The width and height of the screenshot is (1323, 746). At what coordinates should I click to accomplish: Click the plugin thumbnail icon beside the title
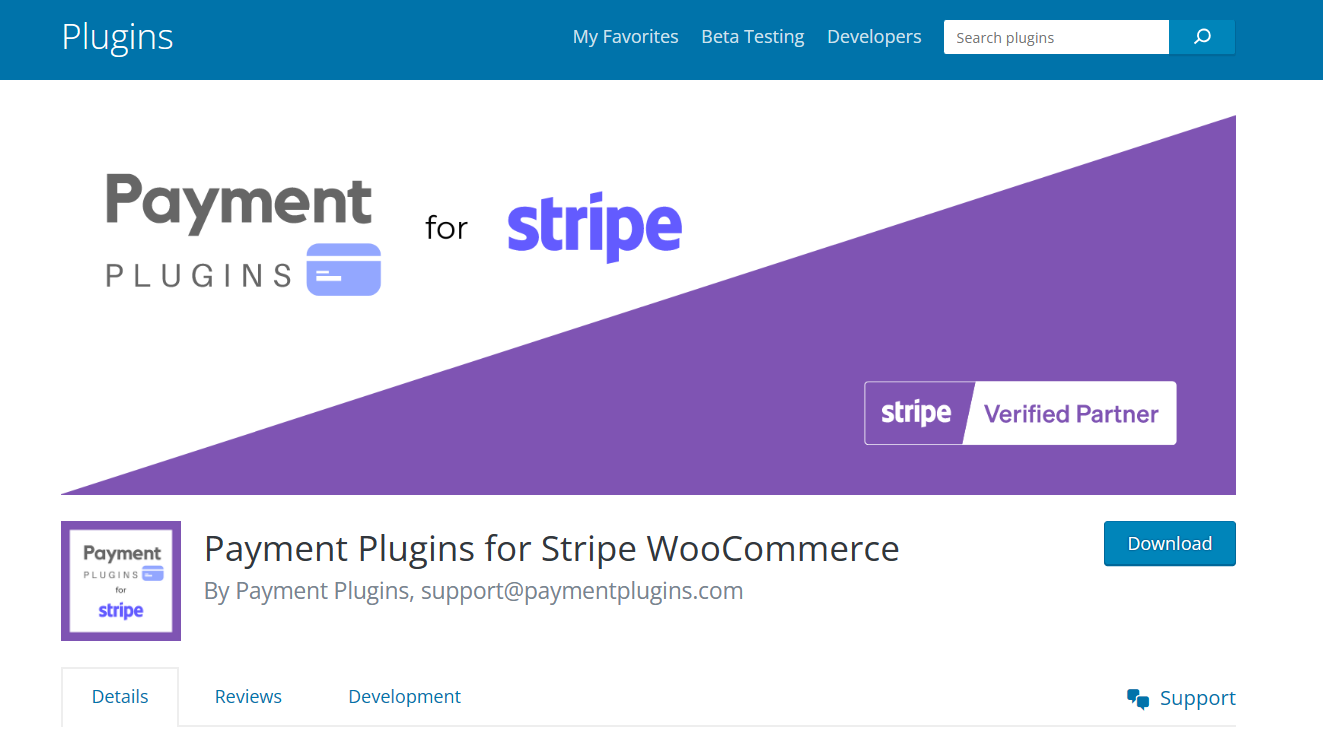121,581
